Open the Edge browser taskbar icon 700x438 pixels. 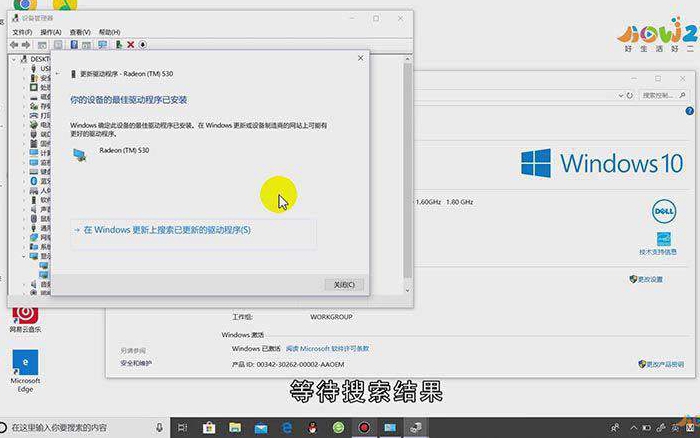point(287,428)
